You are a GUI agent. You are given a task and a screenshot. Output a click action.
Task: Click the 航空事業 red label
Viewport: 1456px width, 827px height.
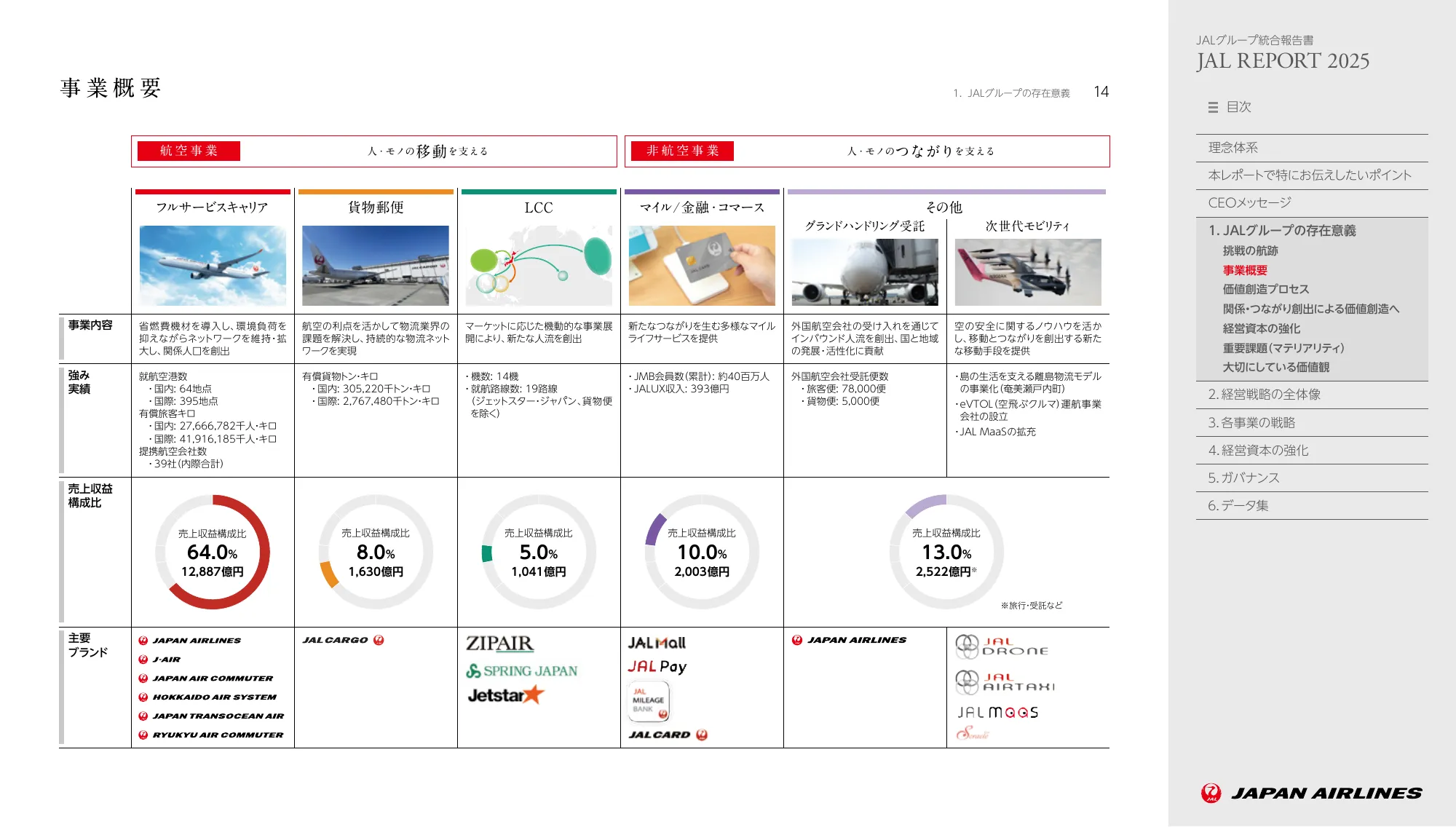[x=189, y=151]
